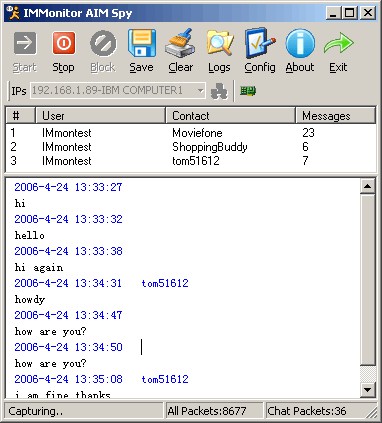
Task: Select the Moviefone conversation row
Action: click(191, 133)
